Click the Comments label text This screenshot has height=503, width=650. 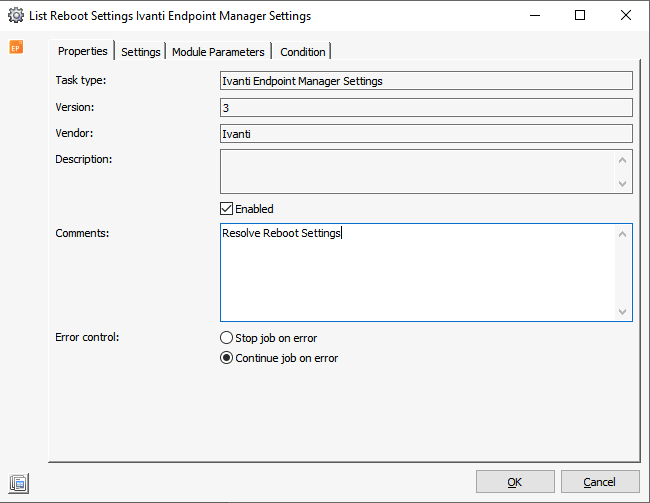pyautogui.click(x=82, y=233)
